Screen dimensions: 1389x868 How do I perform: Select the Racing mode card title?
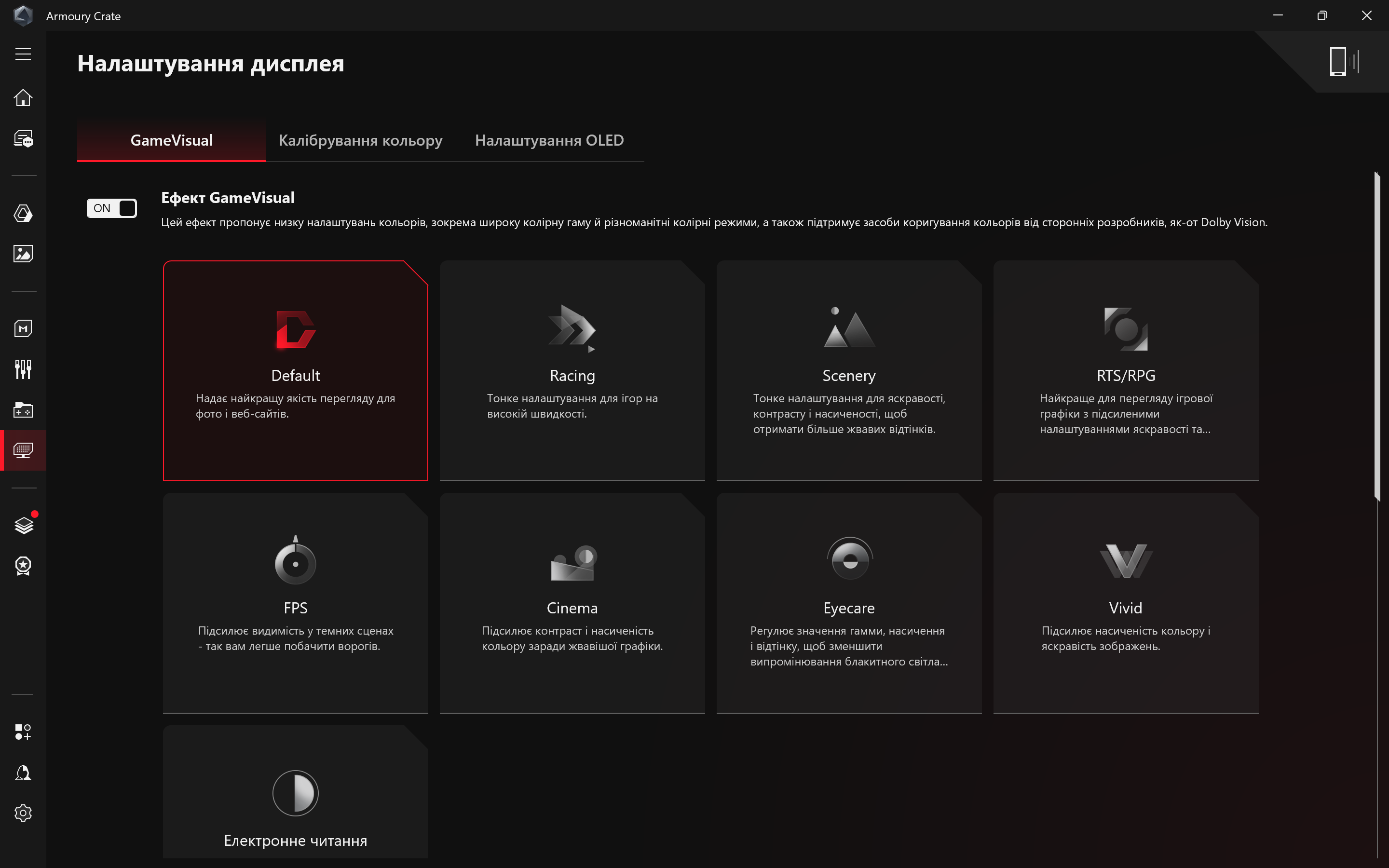(572, 376)
